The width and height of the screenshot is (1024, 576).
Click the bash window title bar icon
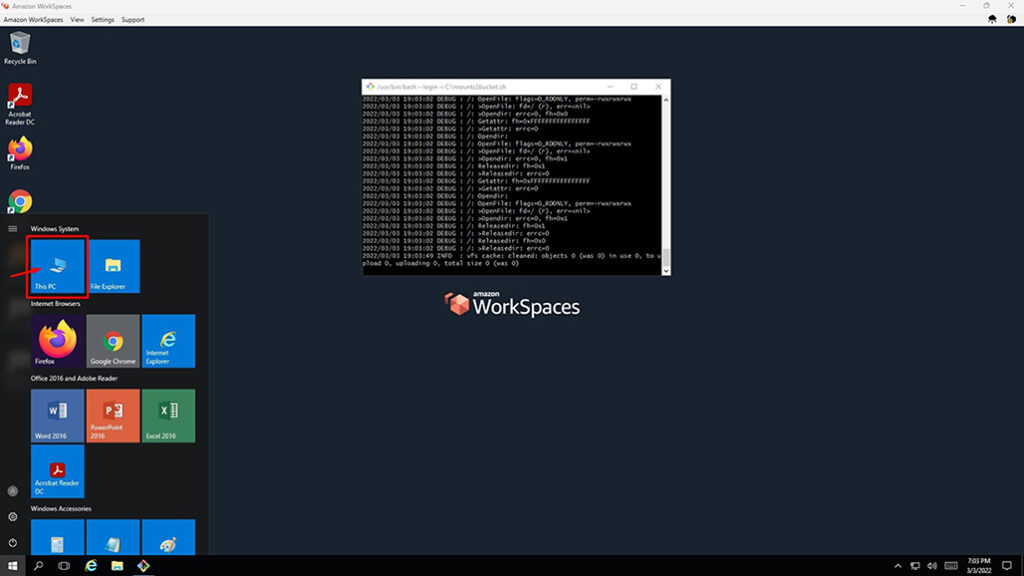[x=370, y=86]
